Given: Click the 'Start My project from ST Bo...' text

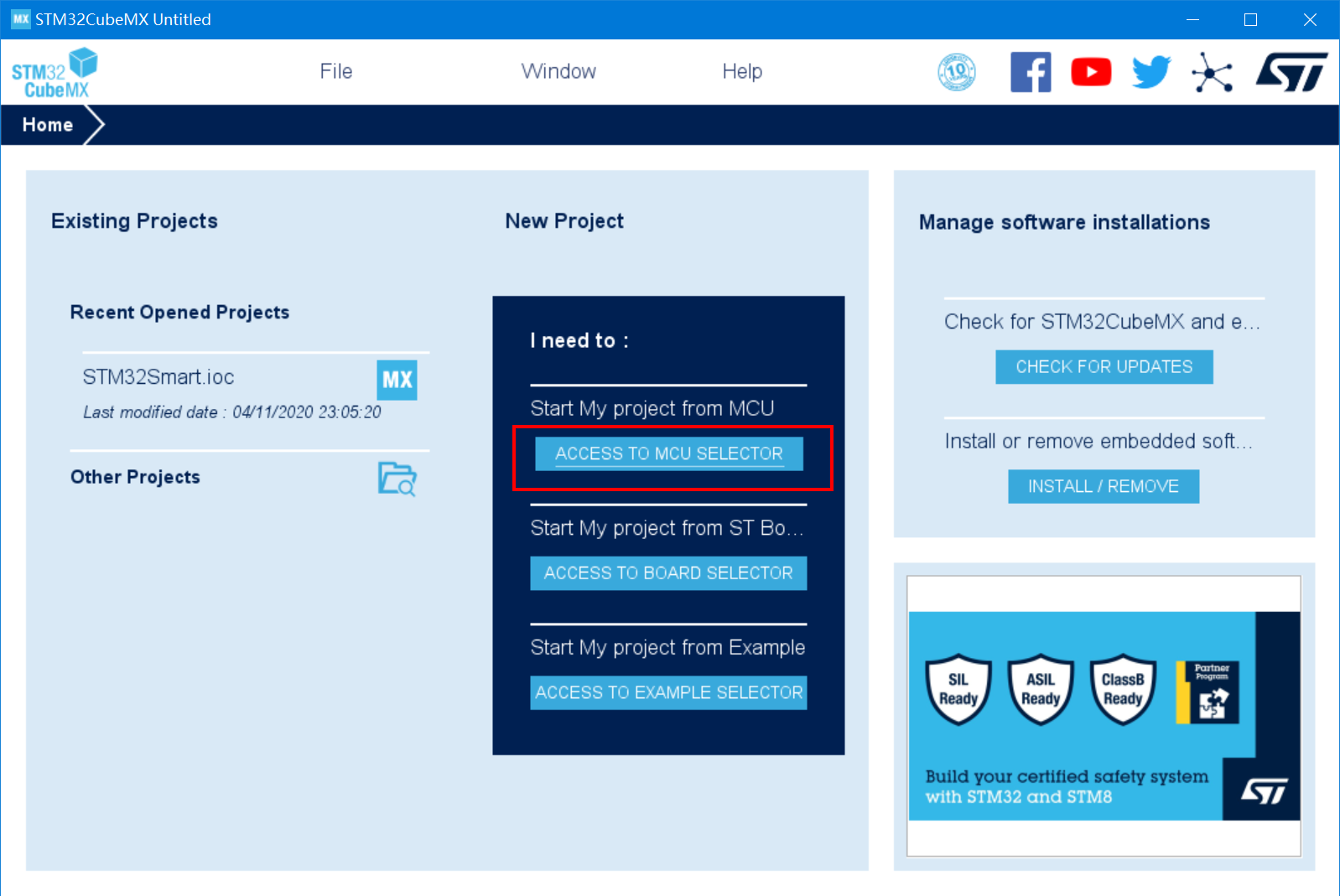Looking at the screenshot, I should (667, 528).
